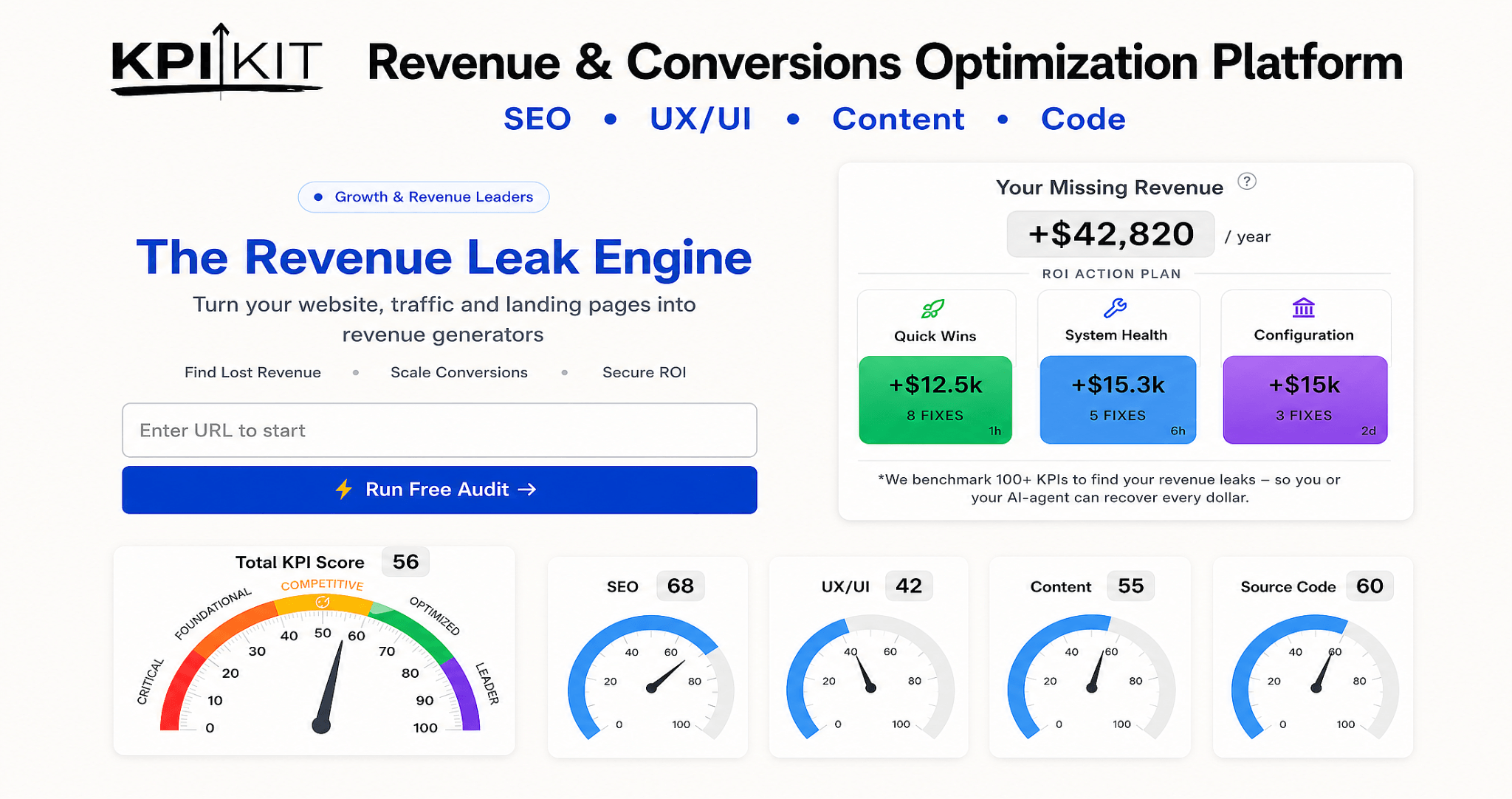
Task: Click the KPI KIT logo
Action: [x=216, y=61]
